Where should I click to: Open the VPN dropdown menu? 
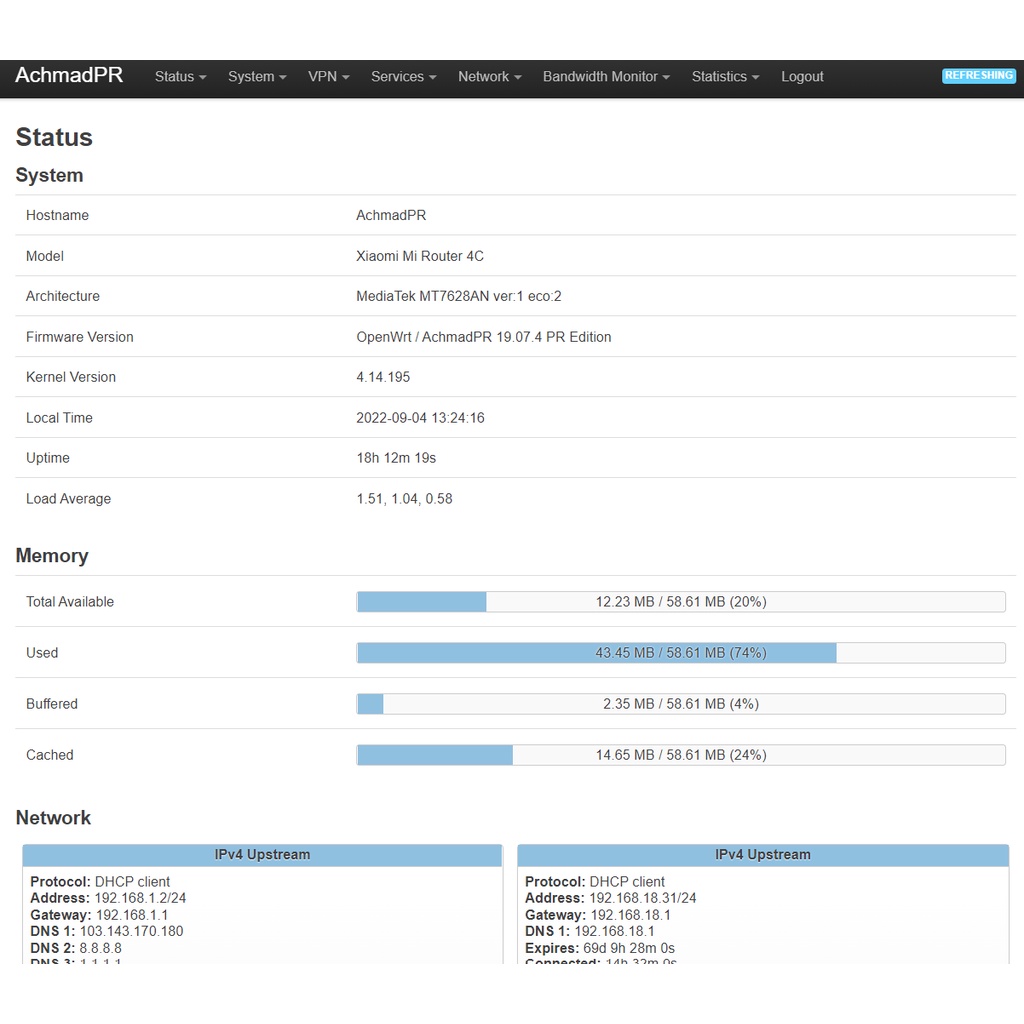tap(328, 77)
